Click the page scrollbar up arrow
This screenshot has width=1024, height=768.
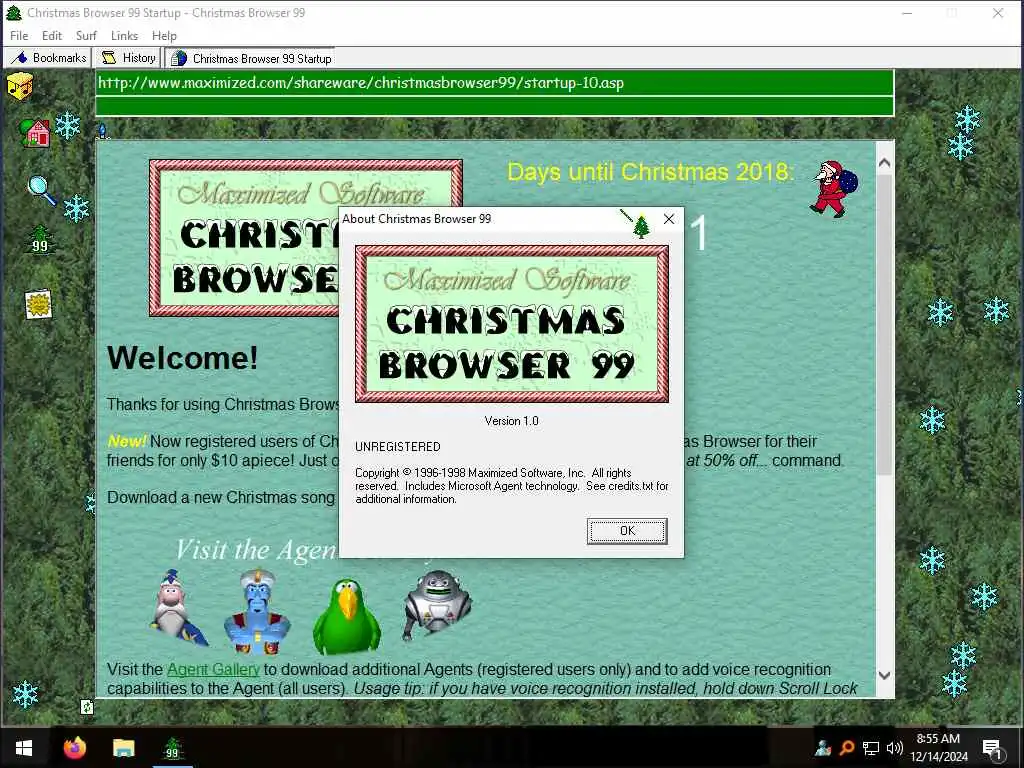pyautogui.click(x=884, y=163)
